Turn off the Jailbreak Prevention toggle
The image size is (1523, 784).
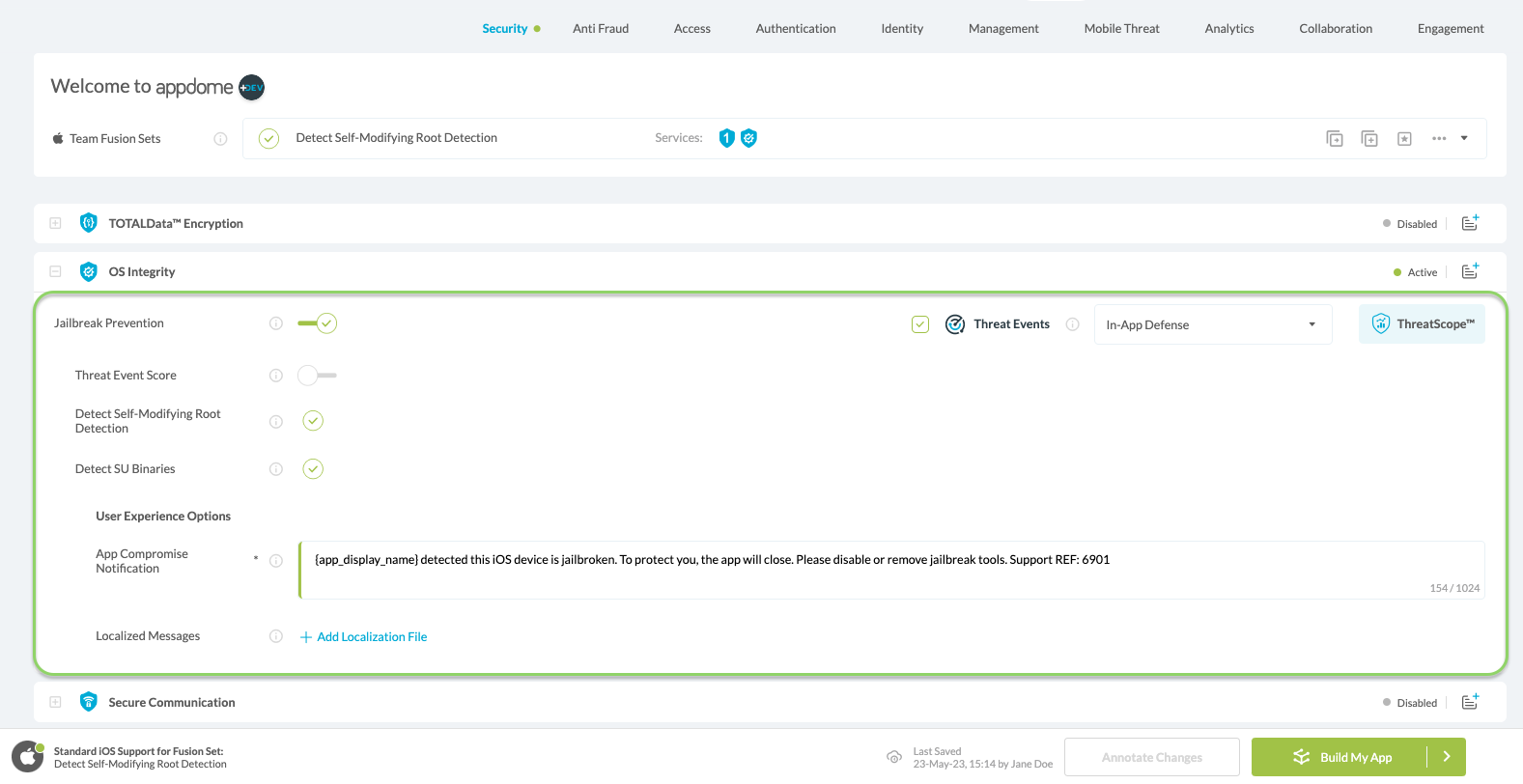click(x=317, y=323)
